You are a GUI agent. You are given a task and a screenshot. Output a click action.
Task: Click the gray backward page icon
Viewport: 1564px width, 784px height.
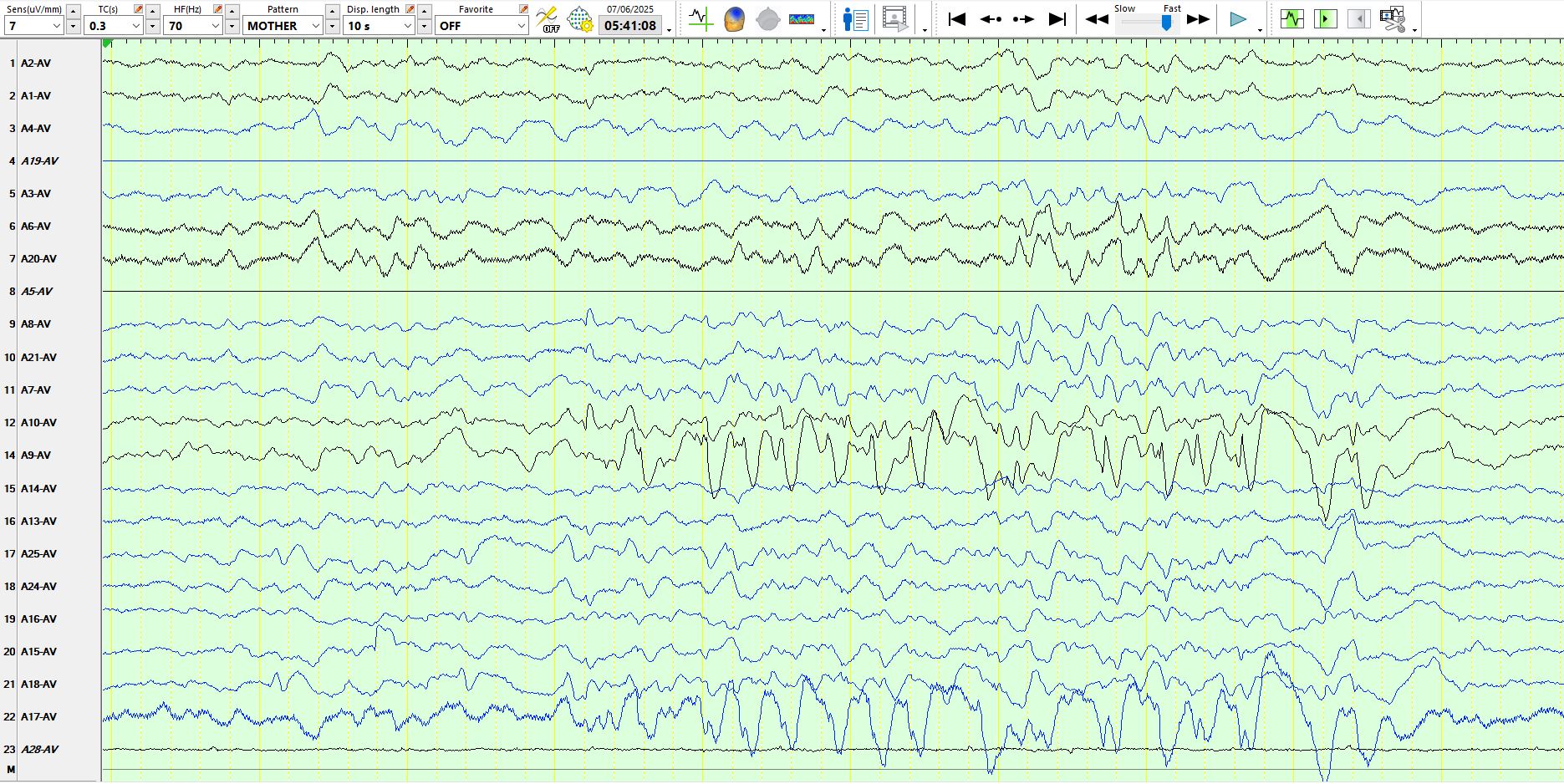[x=1359, y=18]
